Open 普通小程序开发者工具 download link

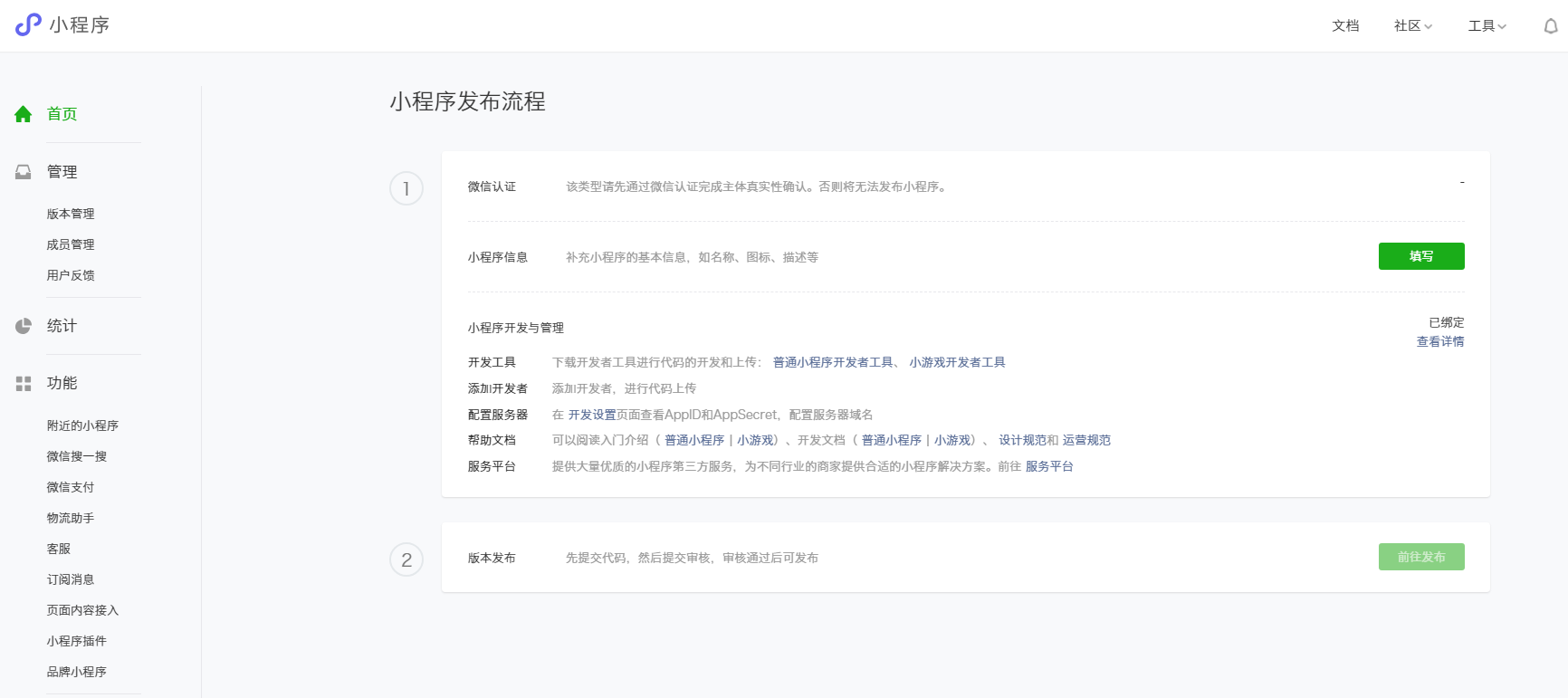click(833, 362)
